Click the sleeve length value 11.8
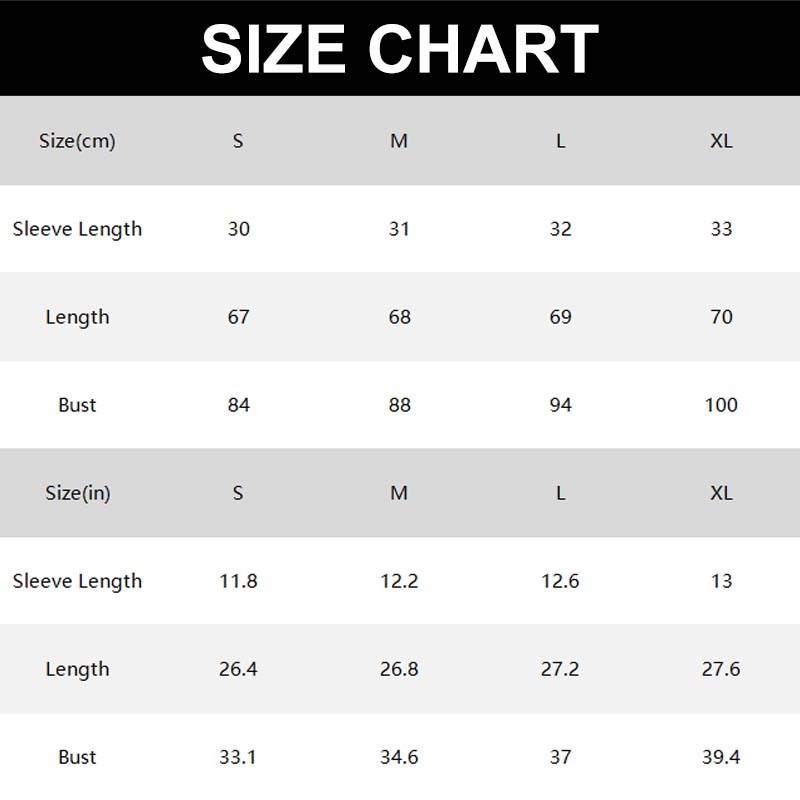This screenshot has height=800, width=800. pyautogui.click(x=238, y=581)
